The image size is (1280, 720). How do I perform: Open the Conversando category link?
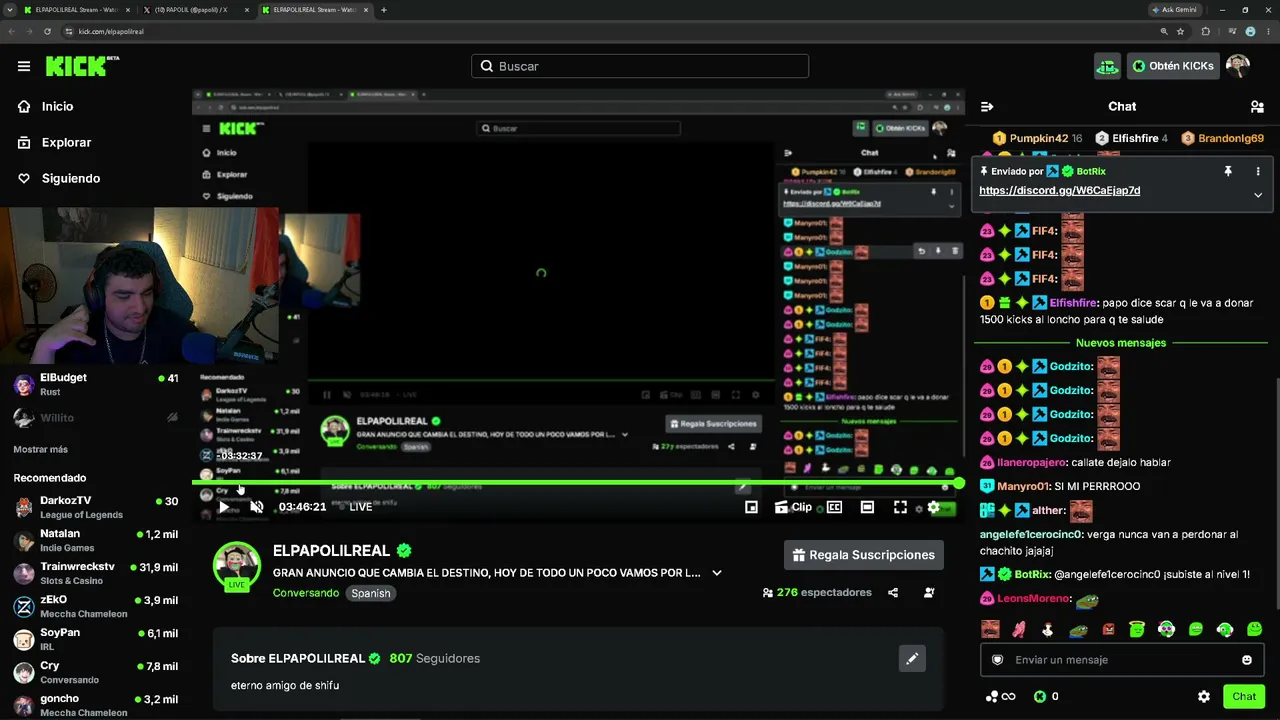(306, 593)
